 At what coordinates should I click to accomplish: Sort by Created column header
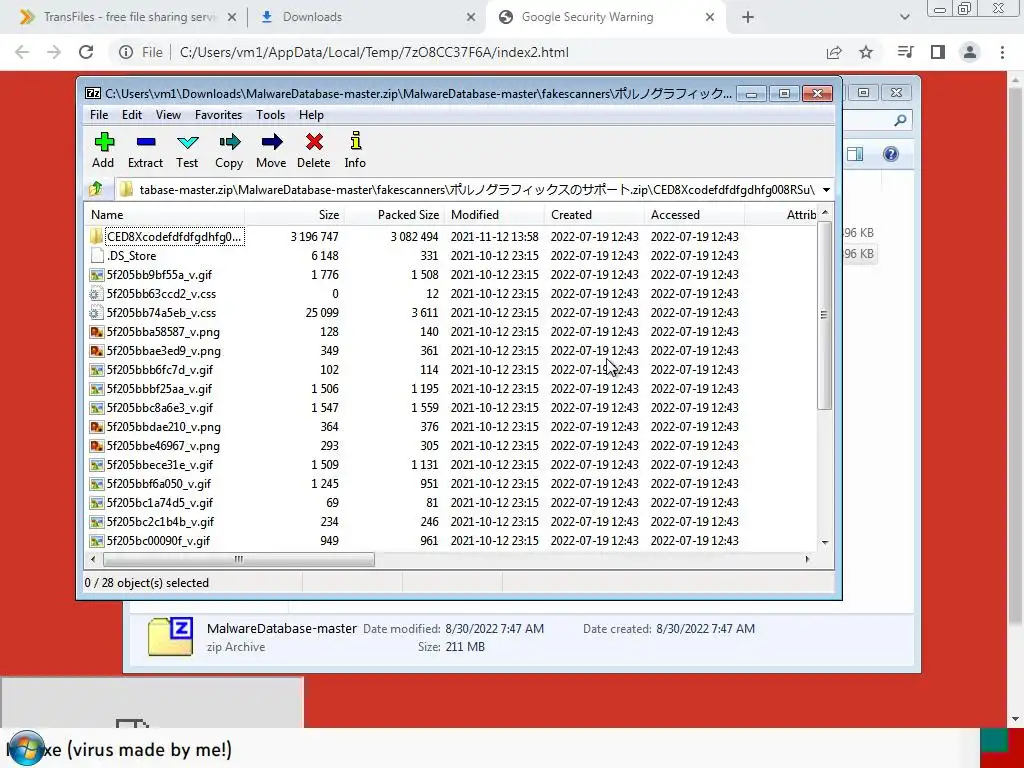tap(594, 215)
